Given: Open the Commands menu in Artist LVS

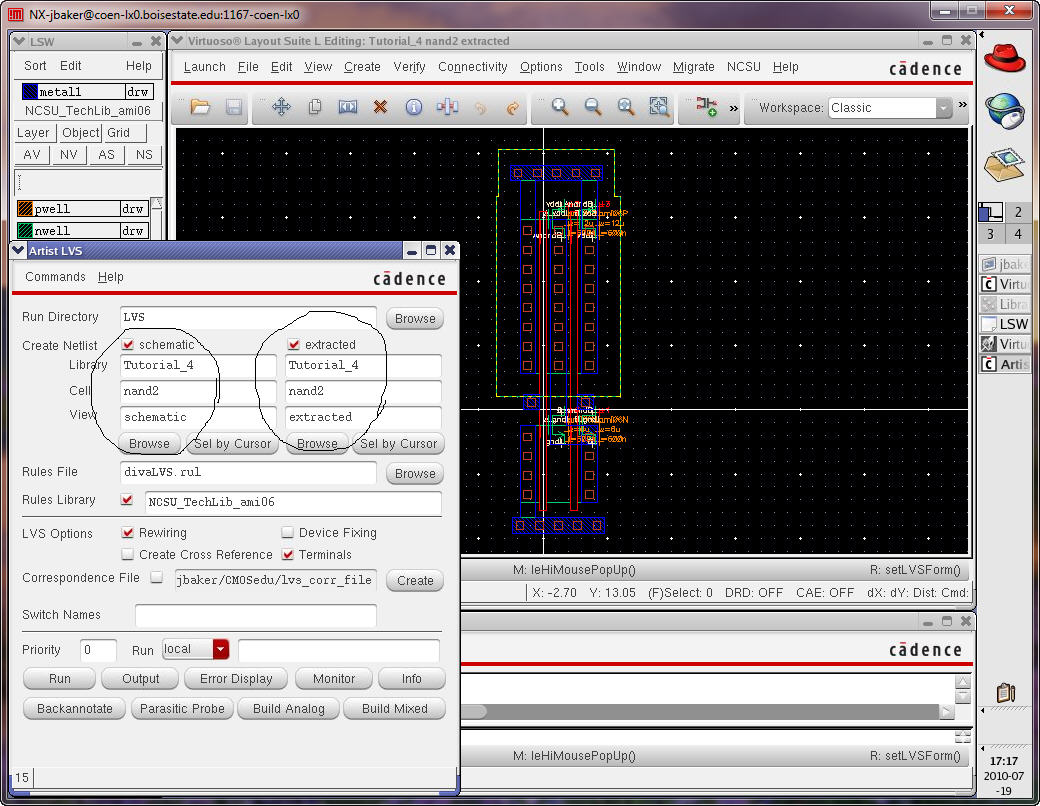Looking at the screenshot, I should (x=55, y=277).
